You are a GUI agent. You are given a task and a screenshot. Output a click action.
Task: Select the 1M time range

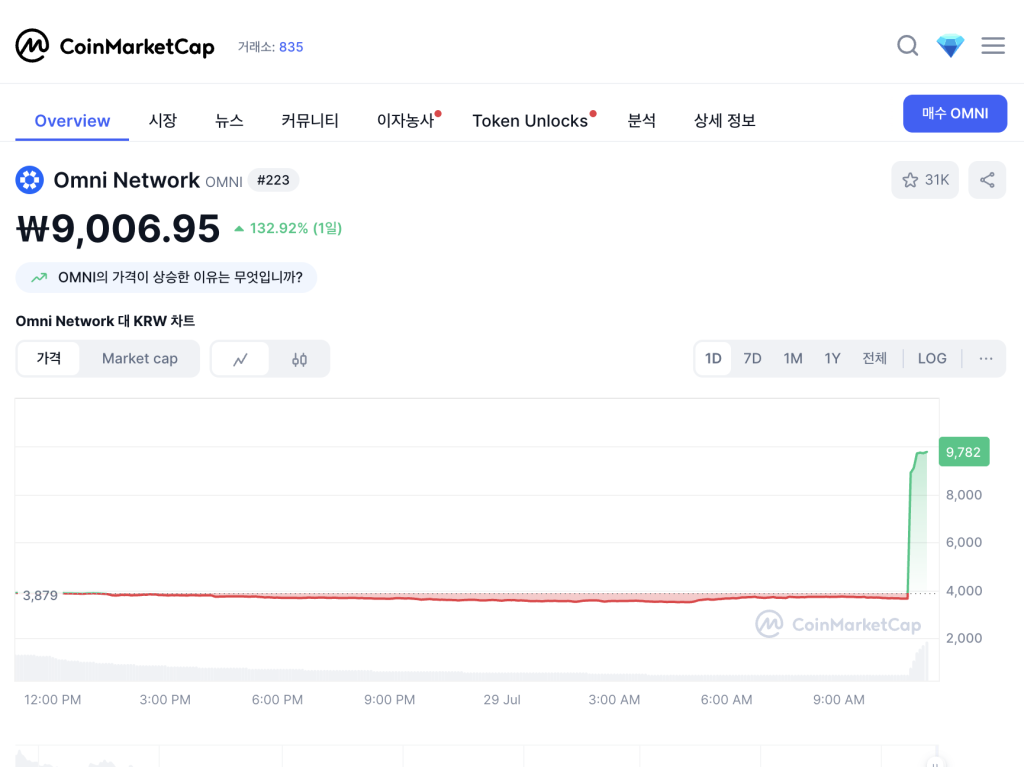click(793, 358)
